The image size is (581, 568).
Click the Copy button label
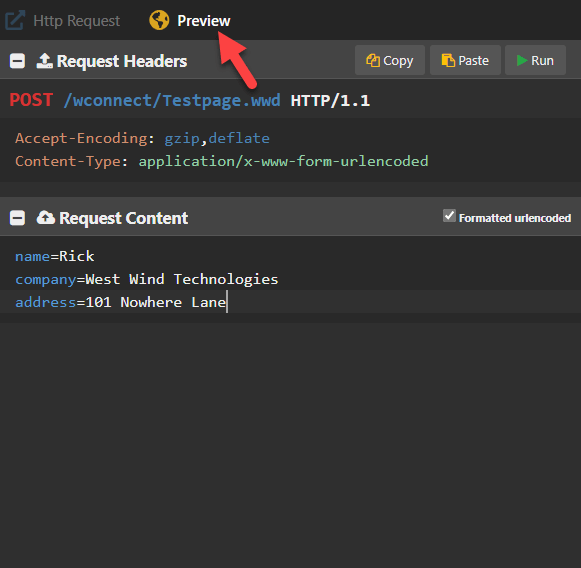pyautogui.click(x=398, y=61)
